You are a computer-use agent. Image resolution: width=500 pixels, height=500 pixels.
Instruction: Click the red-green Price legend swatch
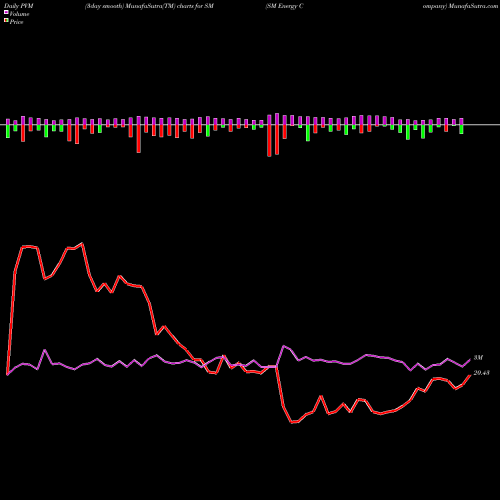(x=6, y=20)
